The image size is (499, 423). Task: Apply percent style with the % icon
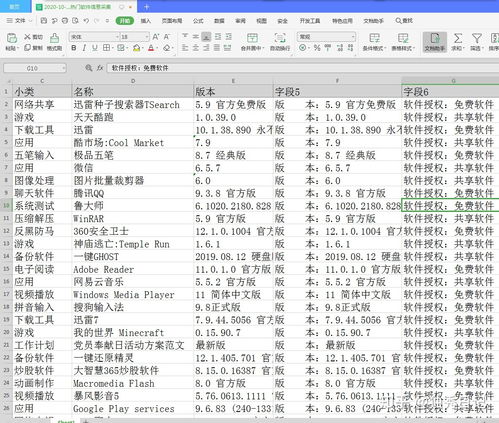317,48
